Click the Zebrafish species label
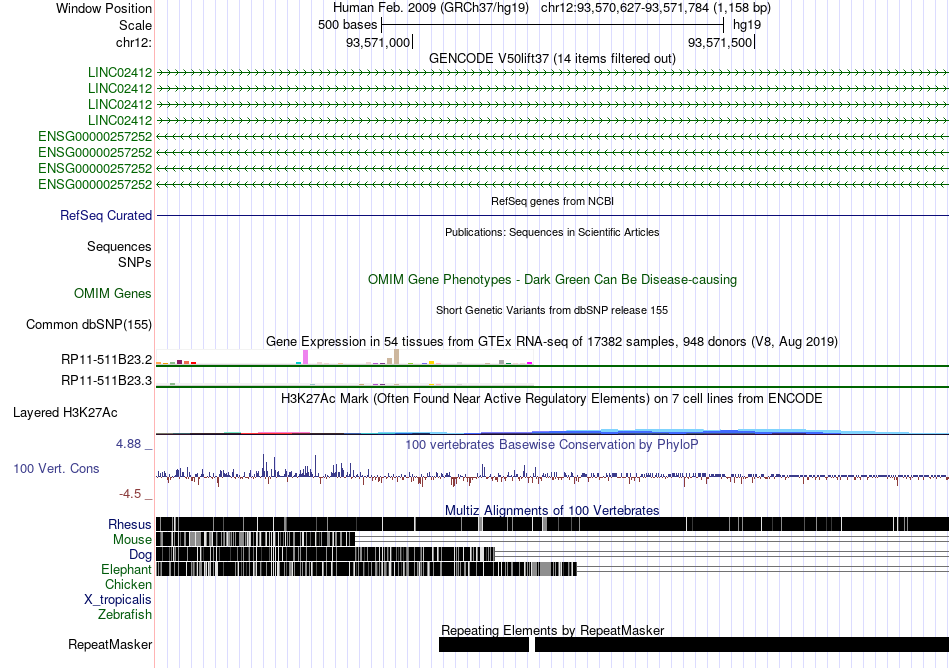 (x=125, y=614)
